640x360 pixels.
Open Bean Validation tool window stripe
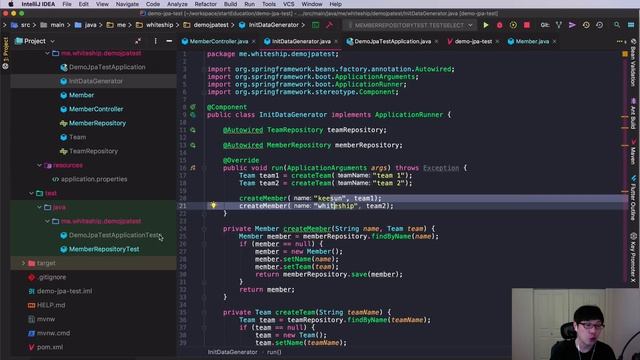click(x=633, y=63)
